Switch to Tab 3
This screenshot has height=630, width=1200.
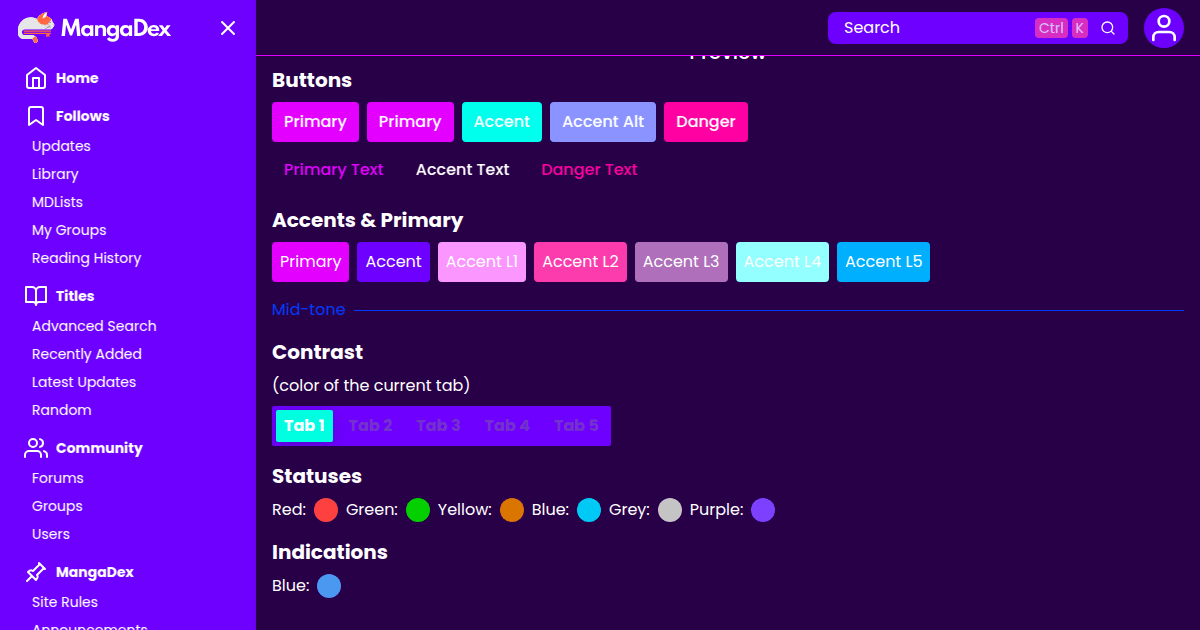pyautogui.click(x=438, y=426)
